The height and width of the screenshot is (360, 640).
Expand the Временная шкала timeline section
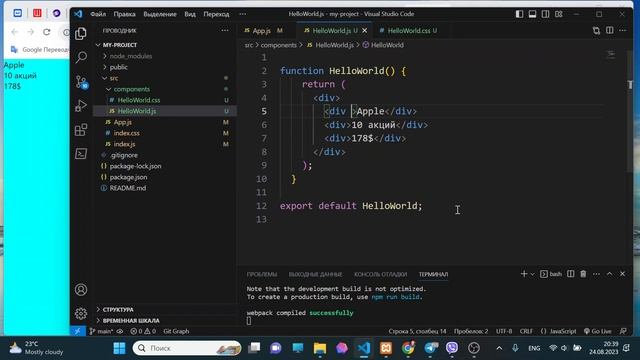pos(131,320)
